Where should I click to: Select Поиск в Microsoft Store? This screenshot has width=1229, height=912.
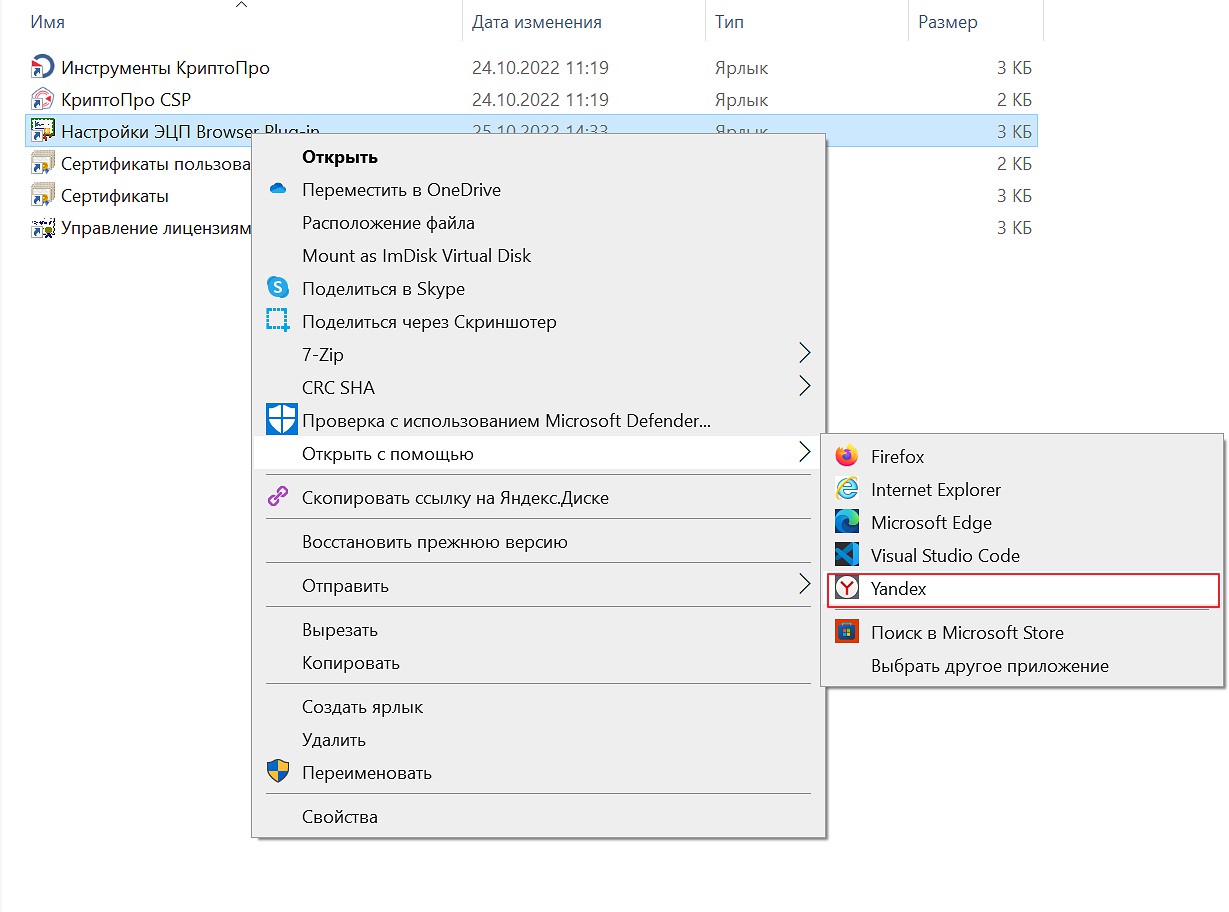tap(1022, 633)
